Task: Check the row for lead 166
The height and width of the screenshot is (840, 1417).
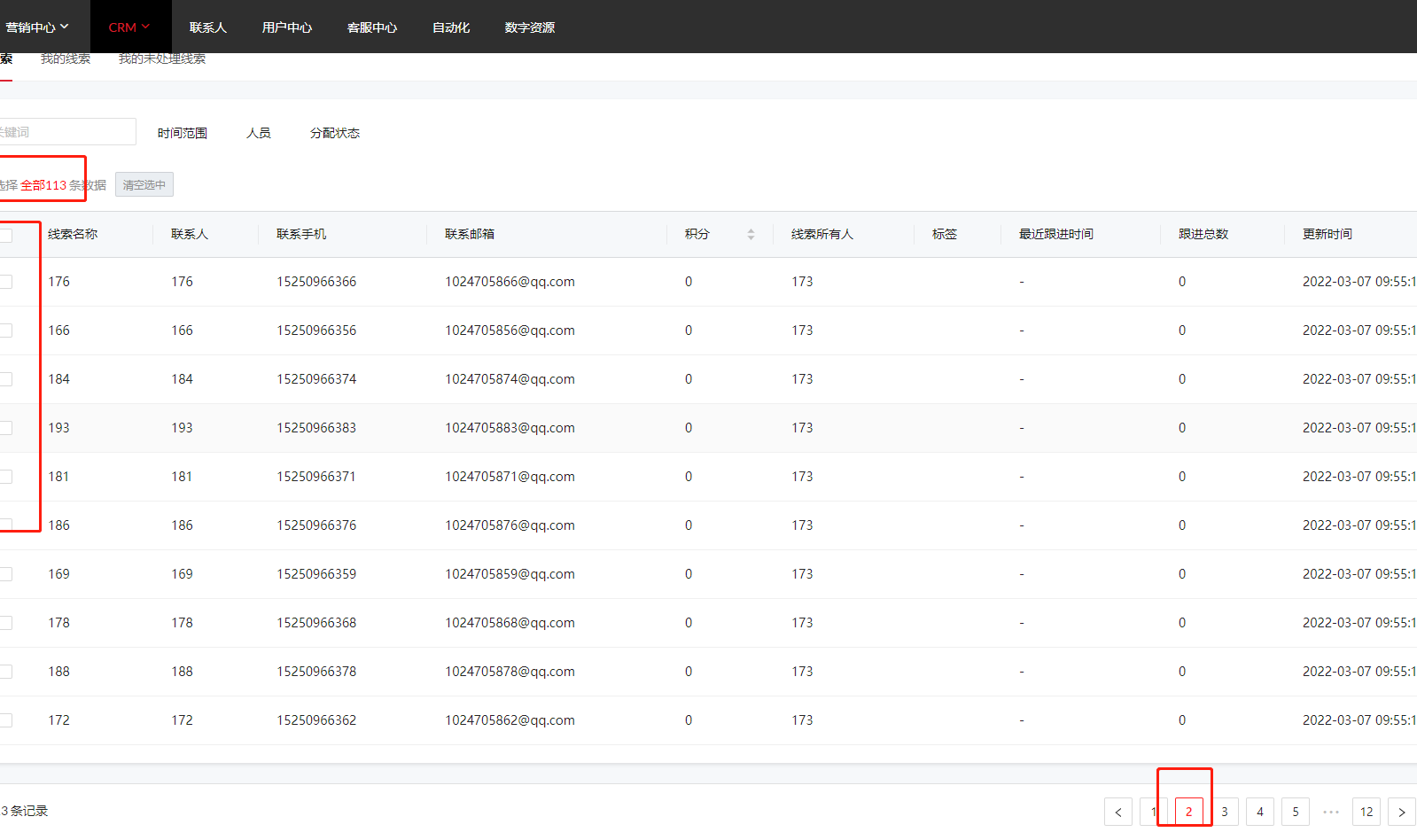Action: coord(6,331)
